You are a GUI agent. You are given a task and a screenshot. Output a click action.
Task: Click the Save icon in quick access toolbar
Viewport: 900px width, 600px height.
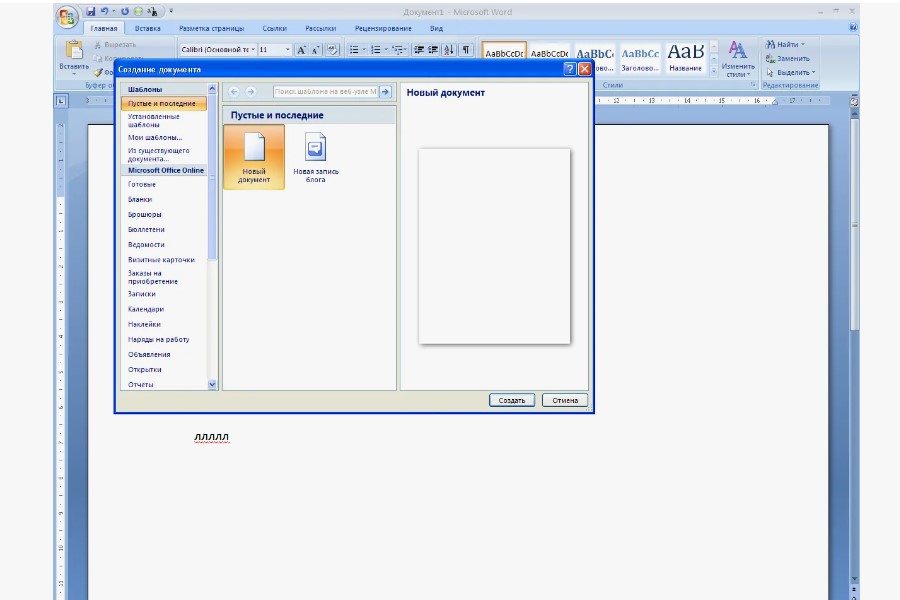[x=91, y=11]
